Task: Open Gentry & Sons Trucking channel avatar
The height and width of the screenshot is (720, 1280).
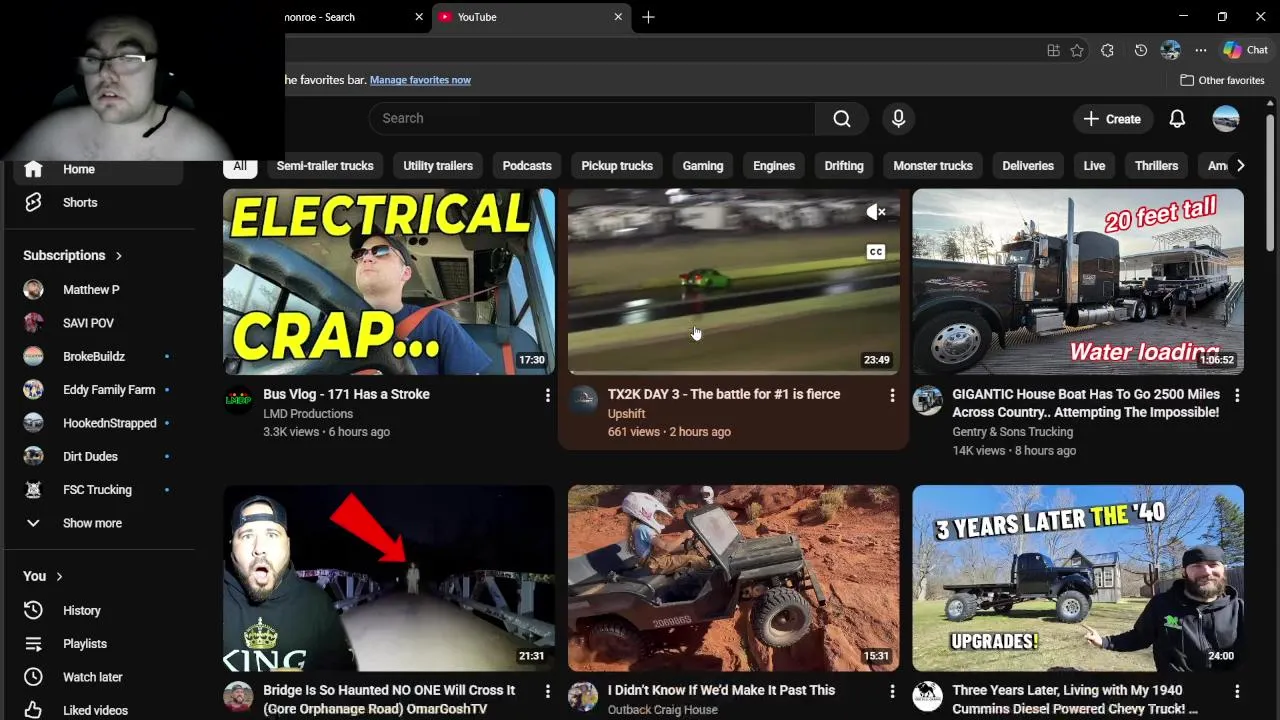Action: coord(927,400)
